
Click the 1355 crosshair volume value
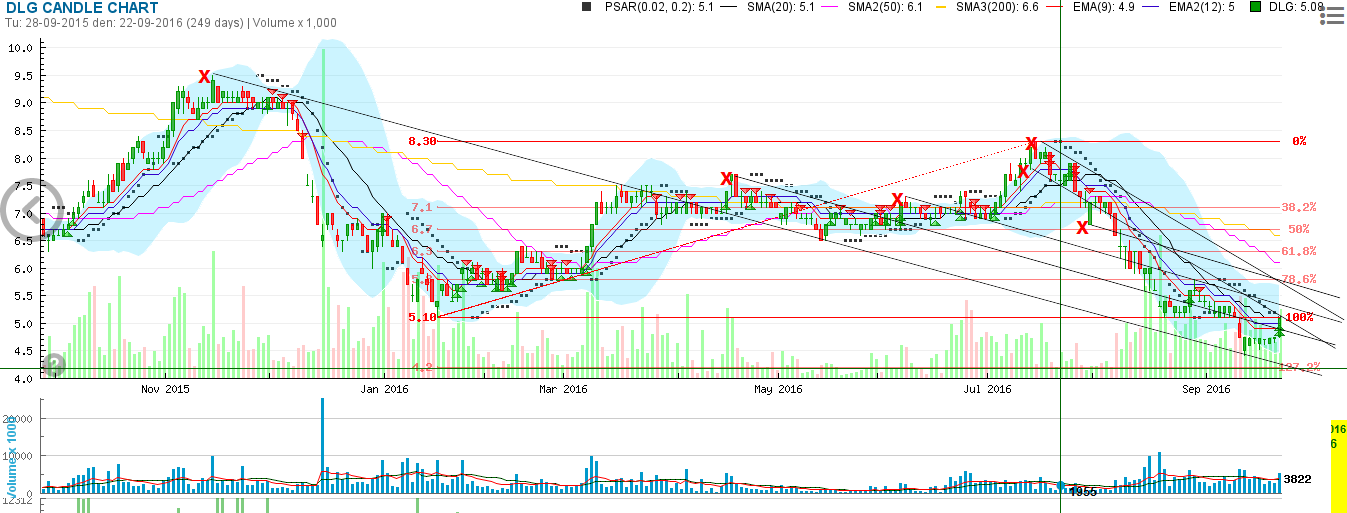click(1084, 492)
